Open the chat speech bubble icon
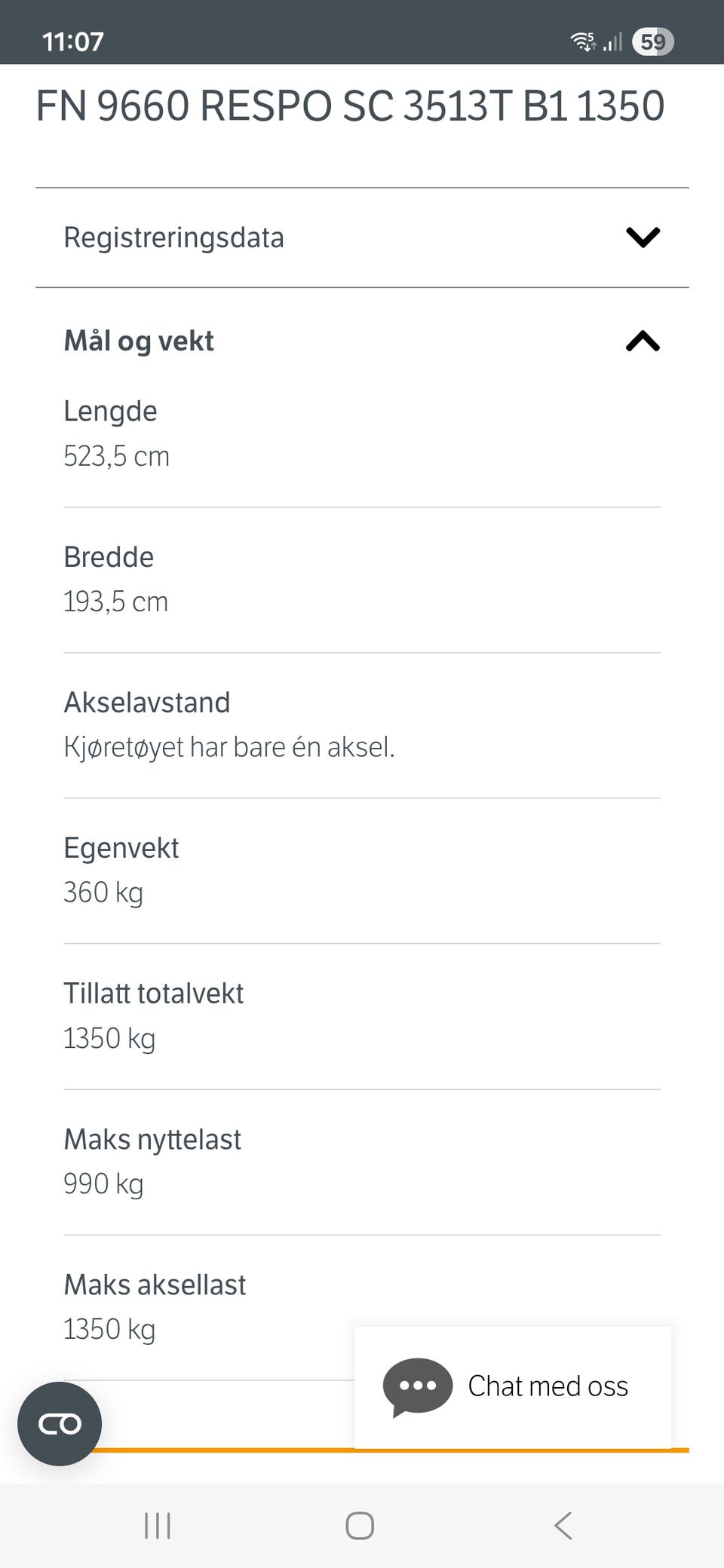Viewport: 724px width, 1568px height. point(418,1387)
